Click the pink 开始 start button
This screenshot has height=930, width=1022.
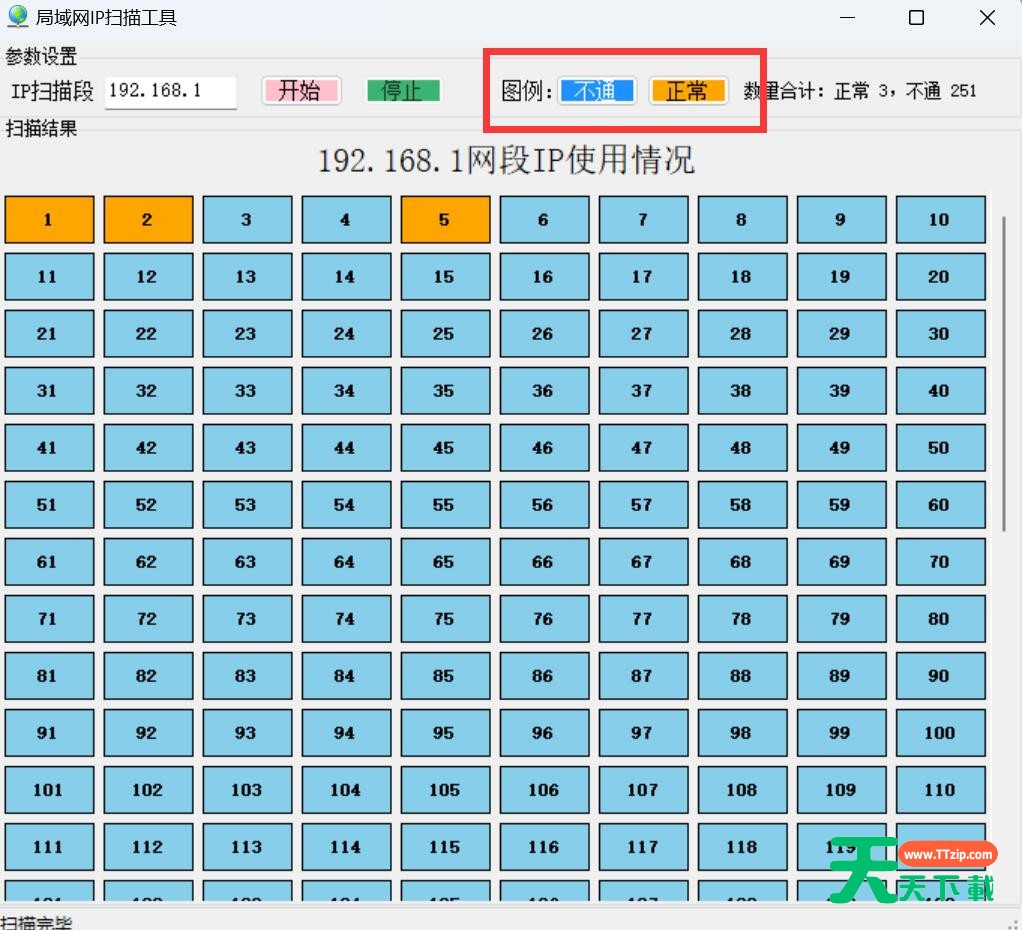coord(300,91)
